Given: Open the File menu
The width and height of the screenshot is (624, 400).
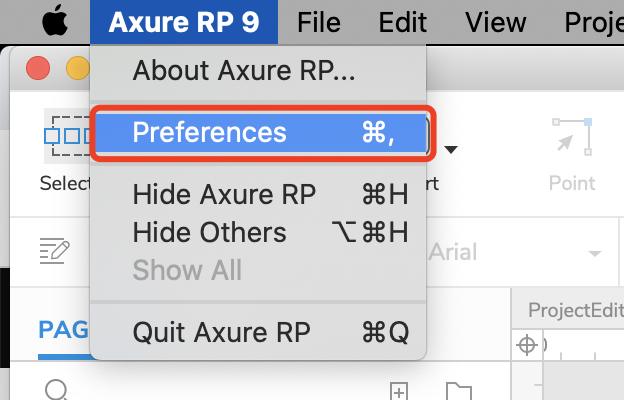Looking at the screenshot, I should [318, 22].
